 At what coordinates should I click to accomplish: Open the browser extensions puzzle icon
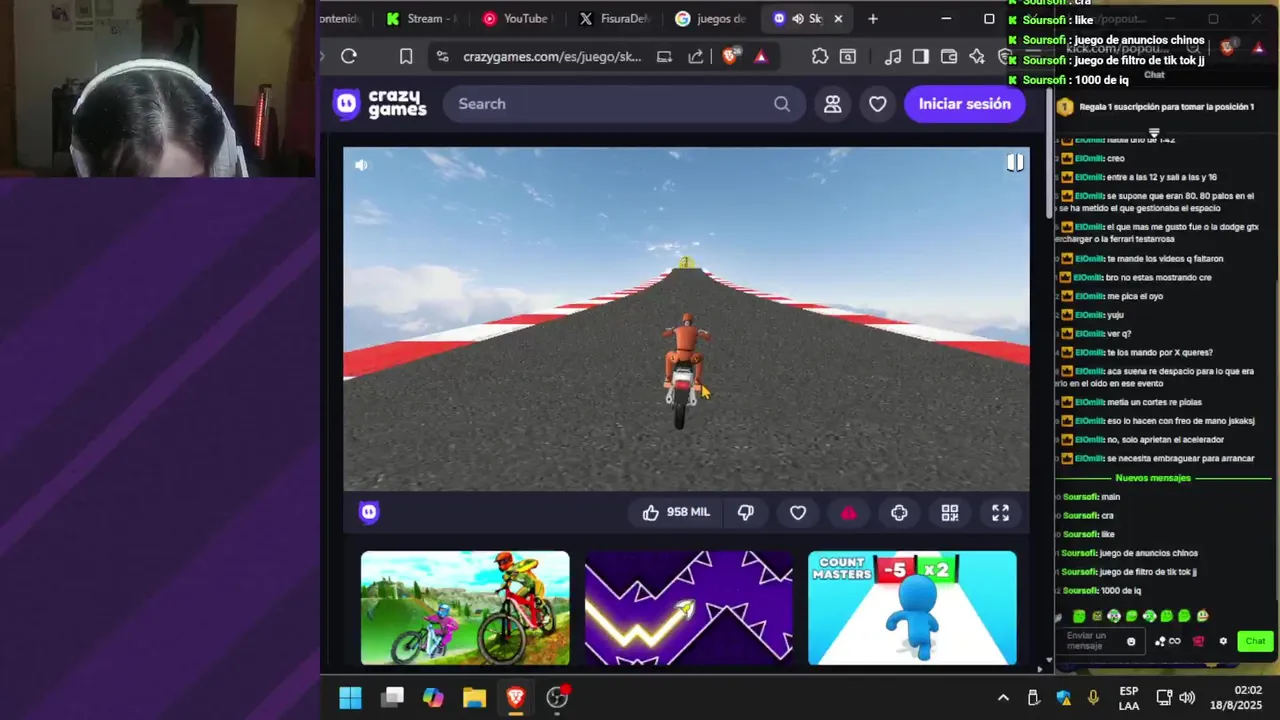tap(820, 57)
